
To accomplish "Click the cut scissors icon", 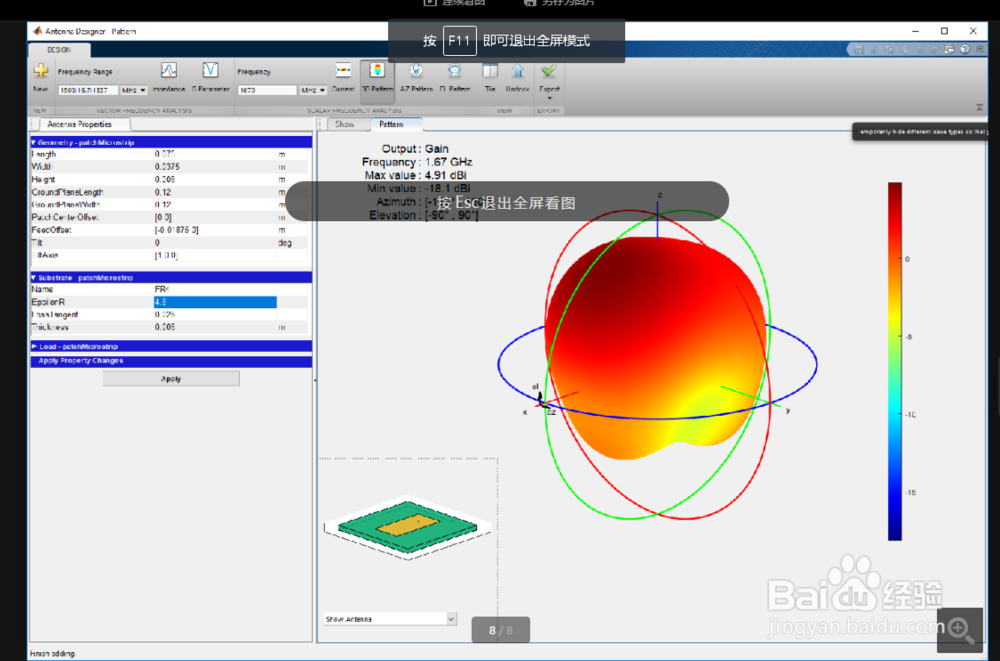I will [x=874, y=49].
